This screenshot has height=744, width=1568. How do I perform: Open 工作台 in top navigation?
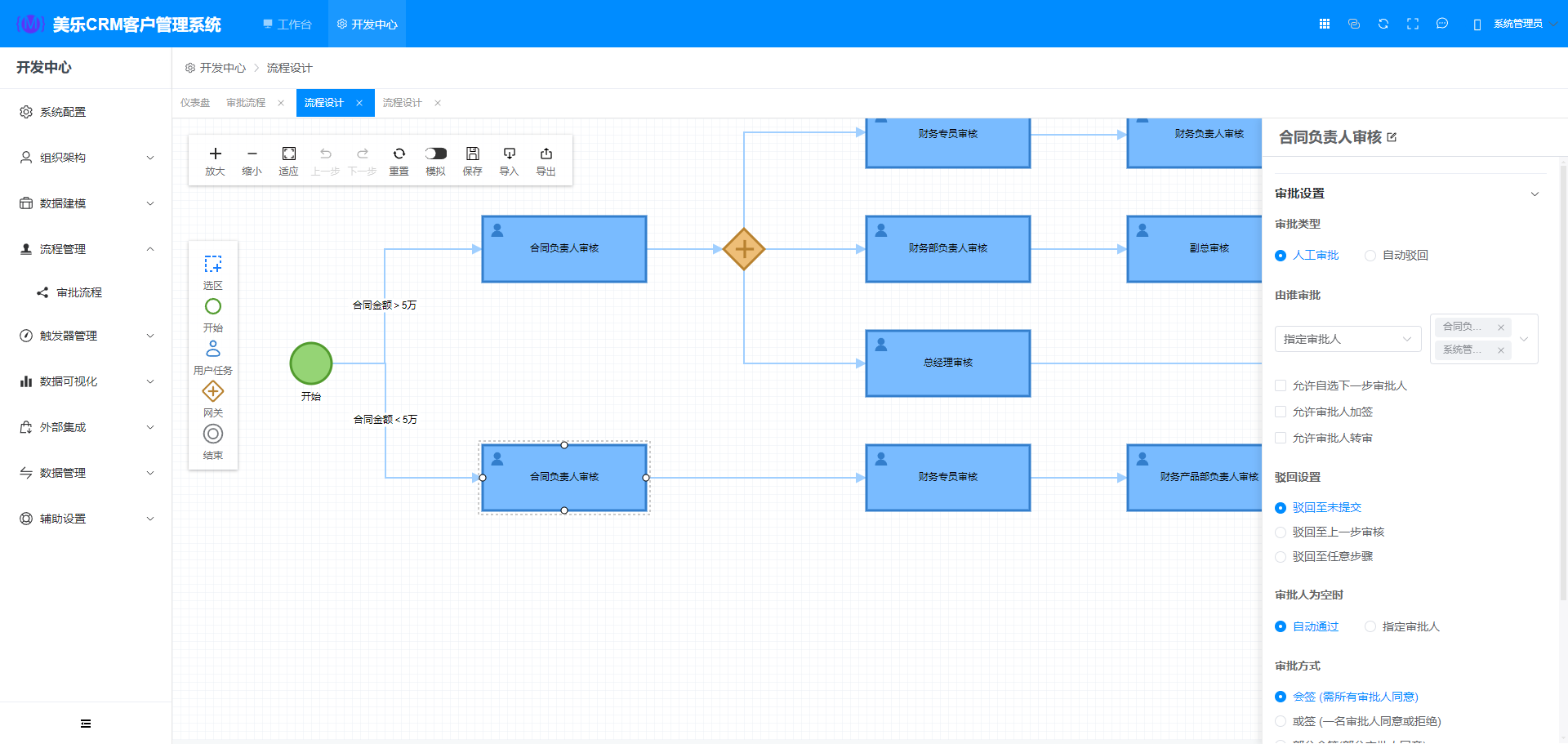287,25
